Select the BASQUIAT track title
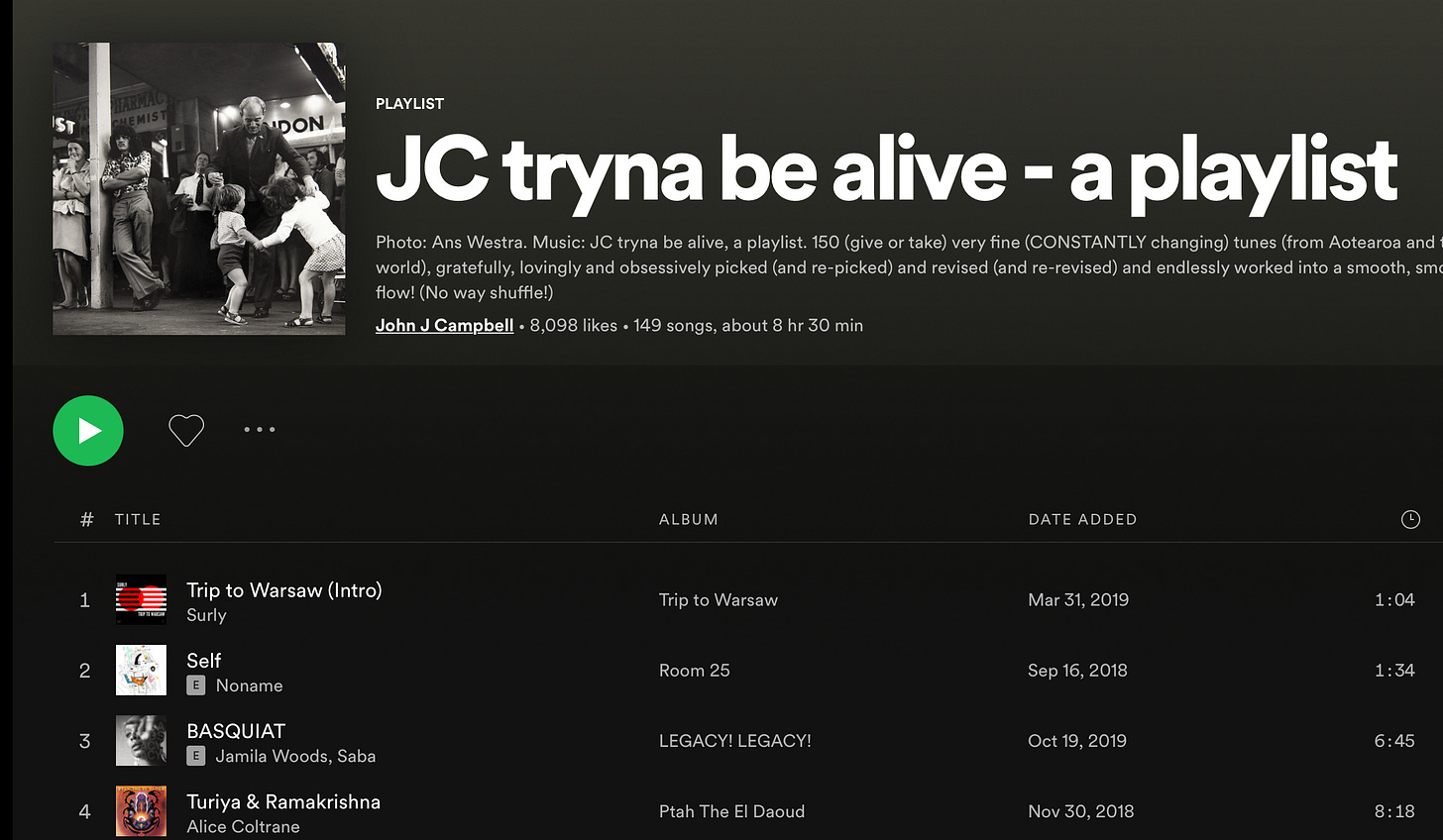 pyautogui.click(x=236, y=731)
